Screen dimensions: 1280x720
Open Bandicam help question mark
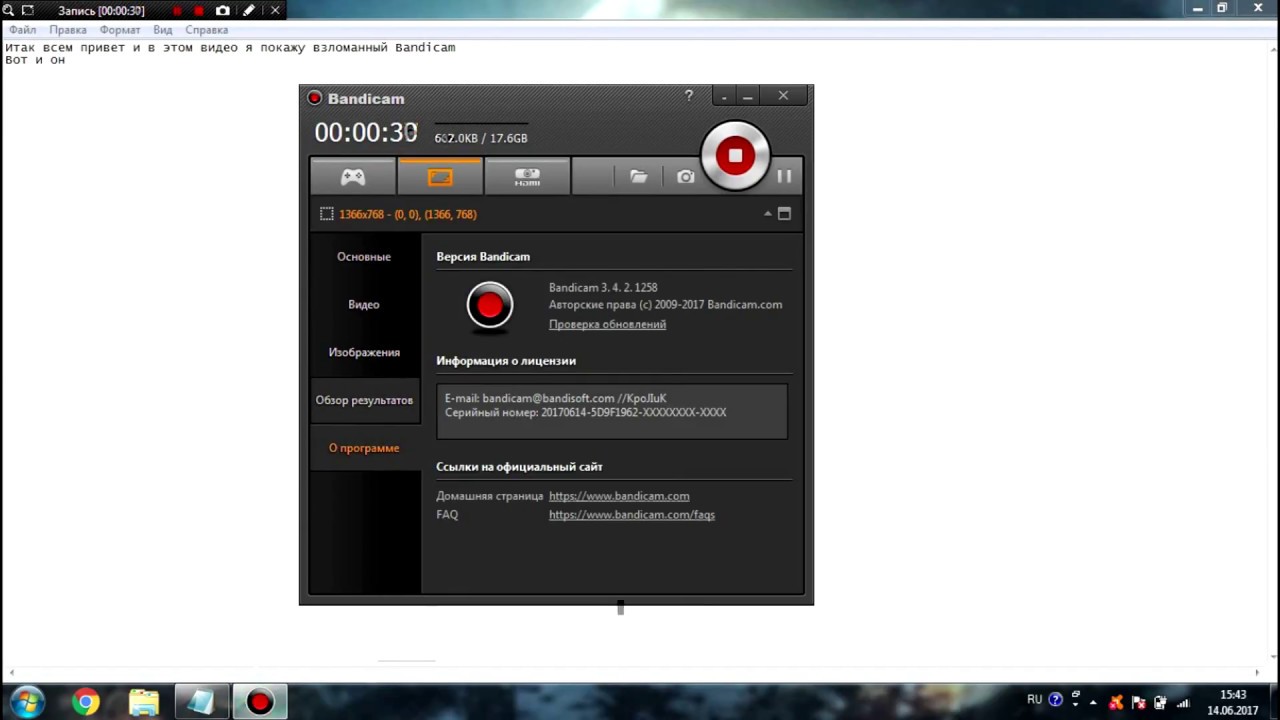(688, 96)
